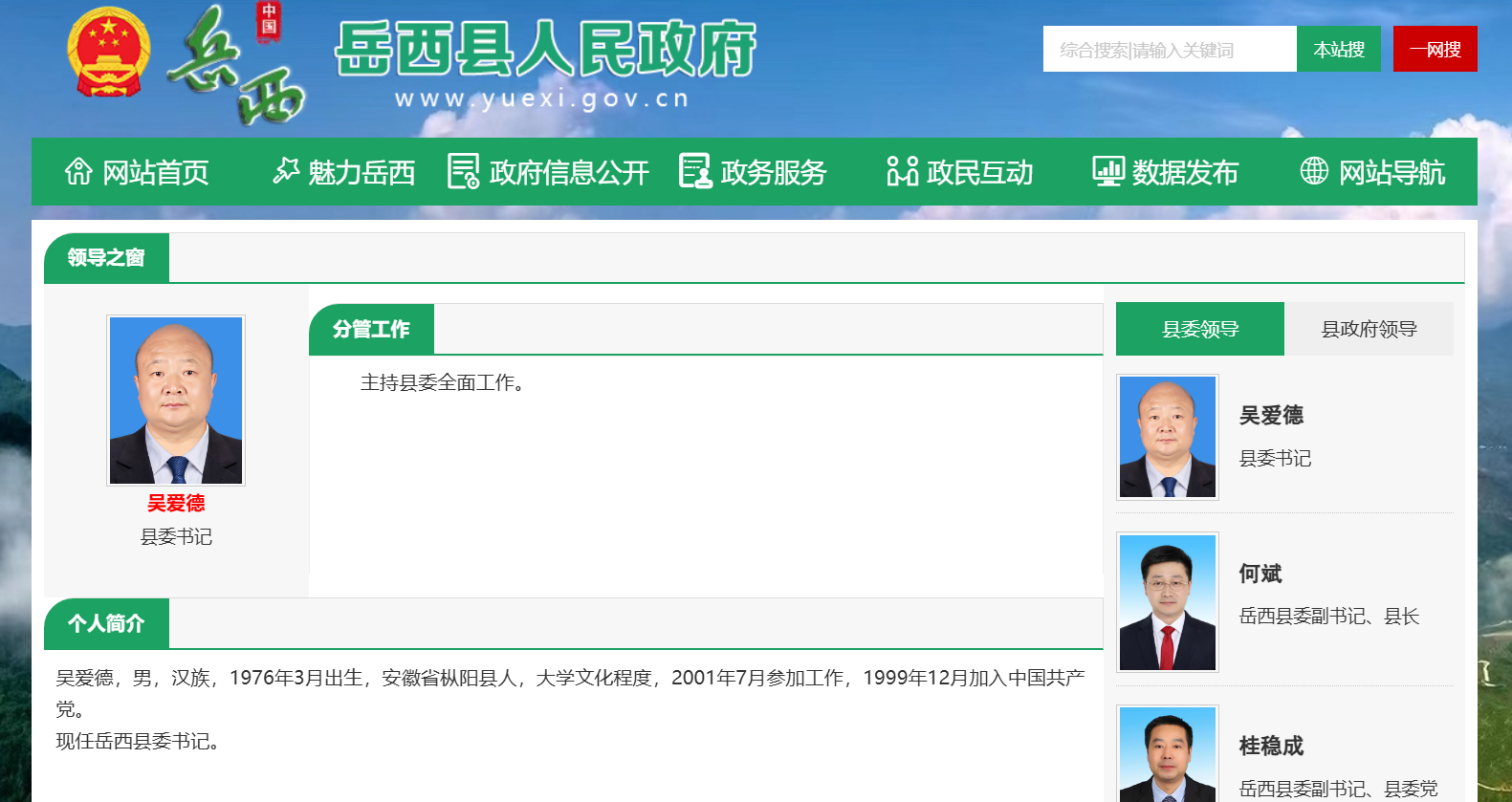1512x802 pixels.
Task: Click the 岳西县人民政府 site title
Action: point(545,49)
